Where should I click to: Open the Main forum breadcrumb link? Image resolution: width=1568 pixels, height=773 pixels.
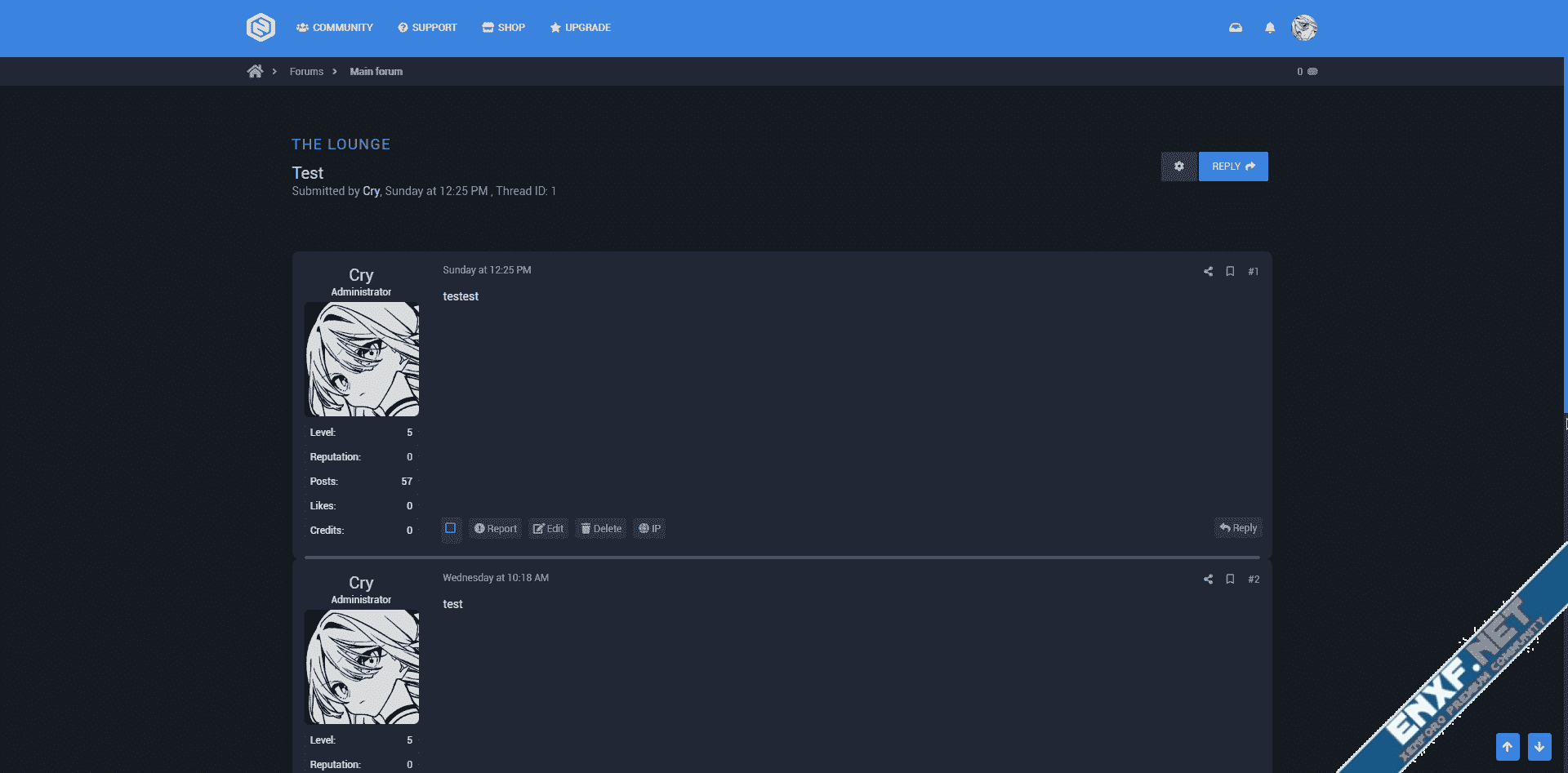[x=376, y=72]
